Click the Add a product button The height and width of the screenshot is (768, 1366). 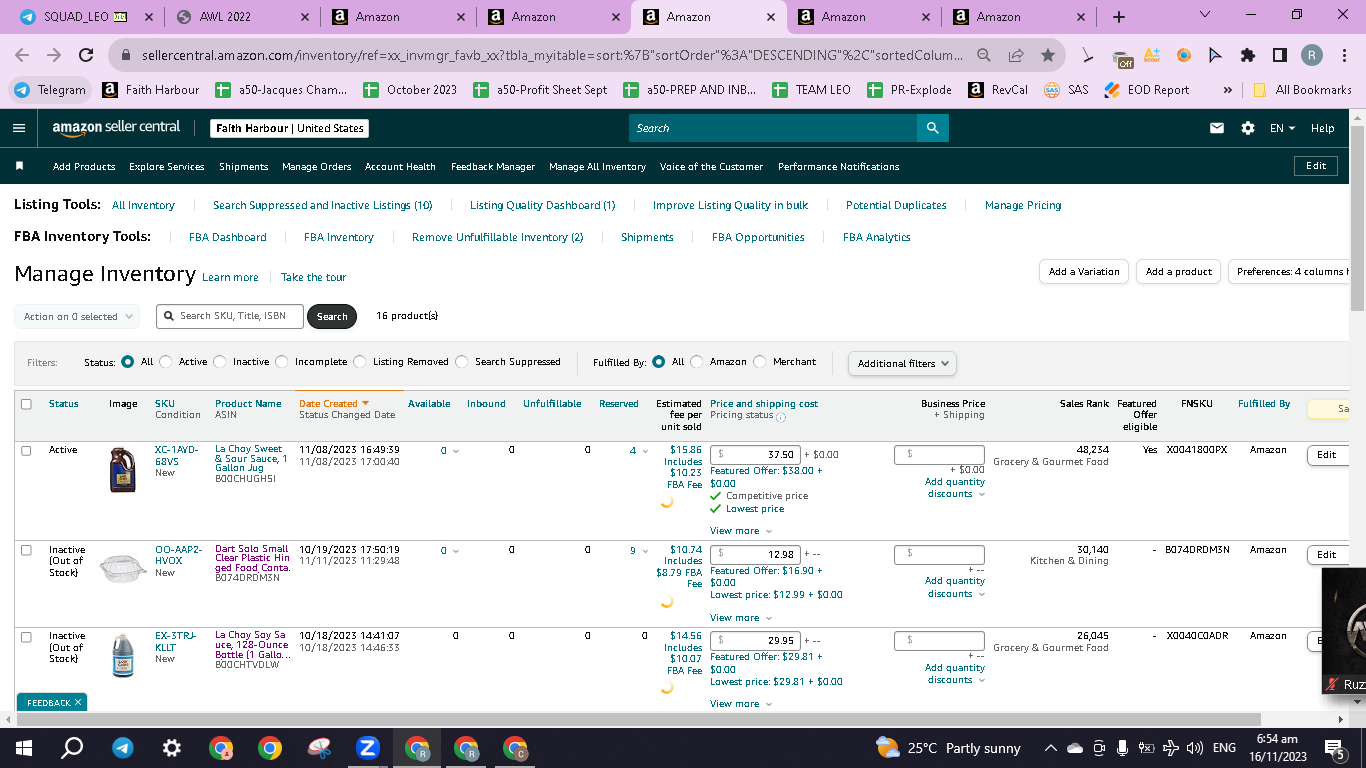click(x=1179, y=271)
